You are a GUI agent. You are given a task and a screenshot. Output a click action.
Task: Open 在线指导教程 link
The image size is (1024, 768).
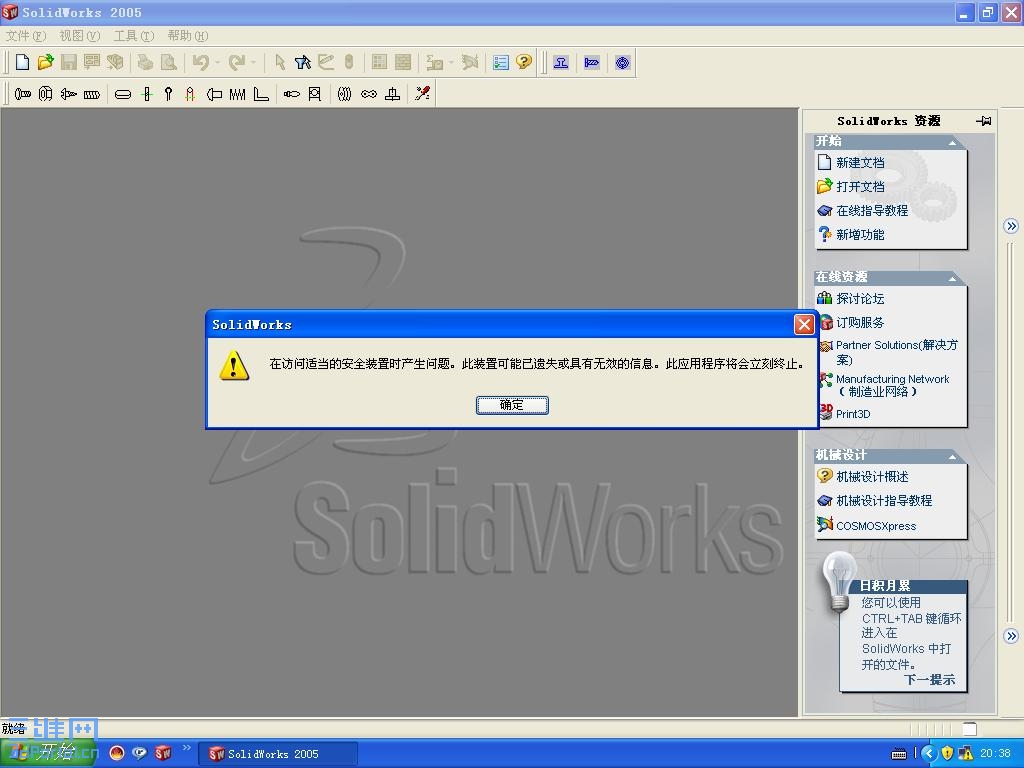coord(872,210)
